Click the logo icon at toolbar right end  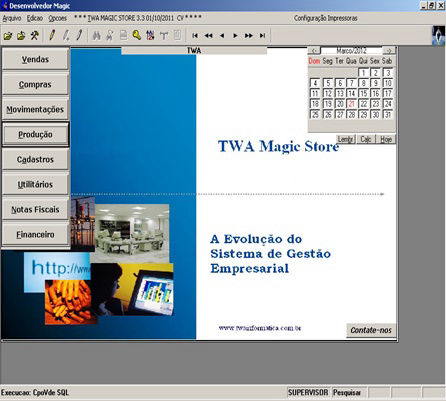(x=438, y=36)
